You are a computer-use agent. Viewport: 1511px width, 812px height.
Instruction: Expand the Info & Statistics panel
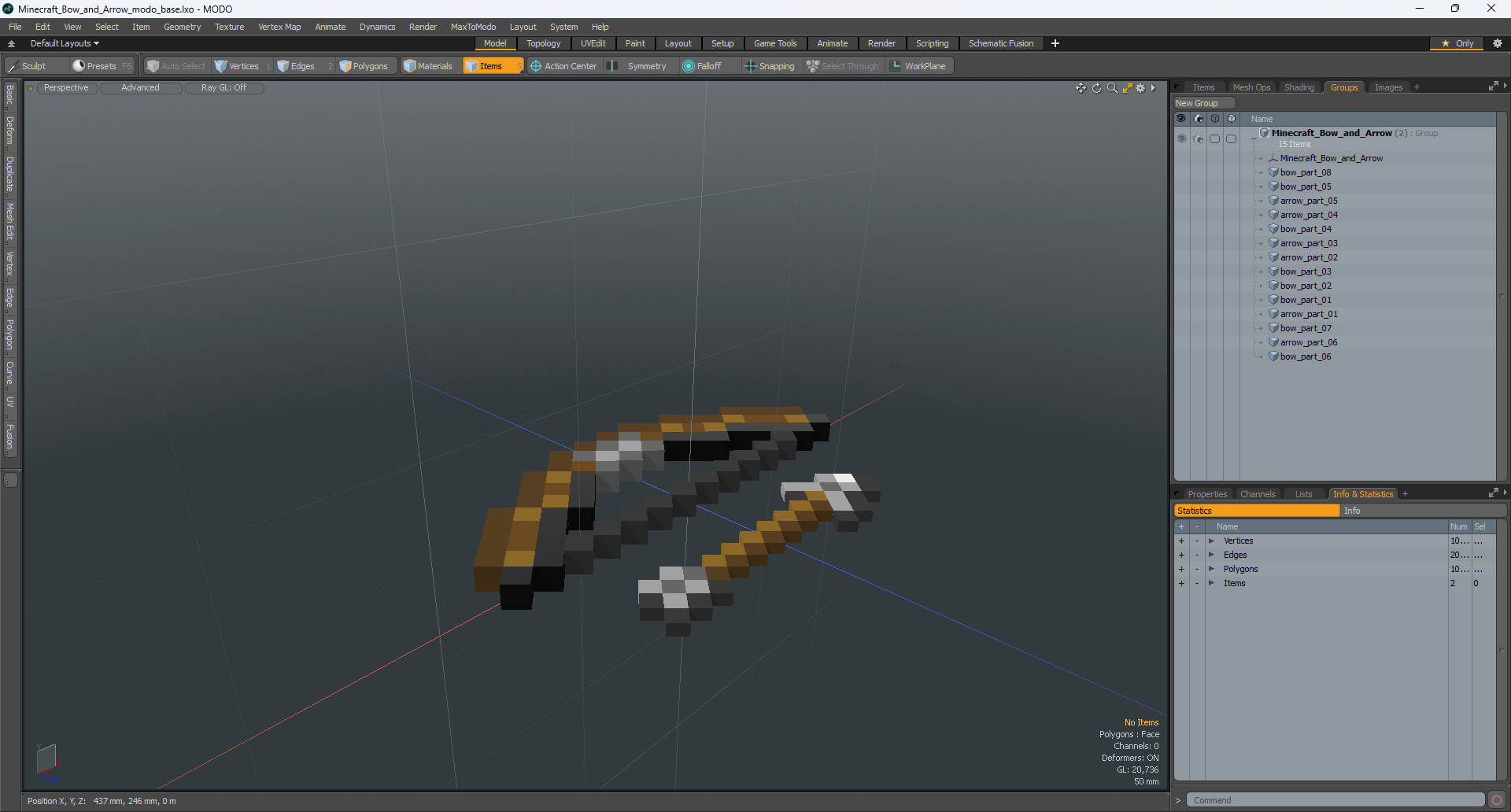[x=1493, y=493]
